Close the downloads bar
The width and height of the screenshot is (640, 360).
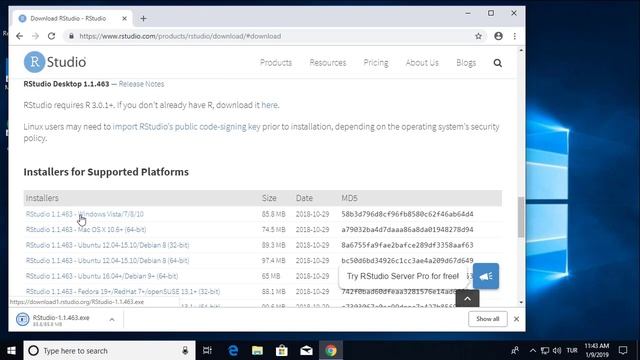pyautogui.click(x=516, y=319)
